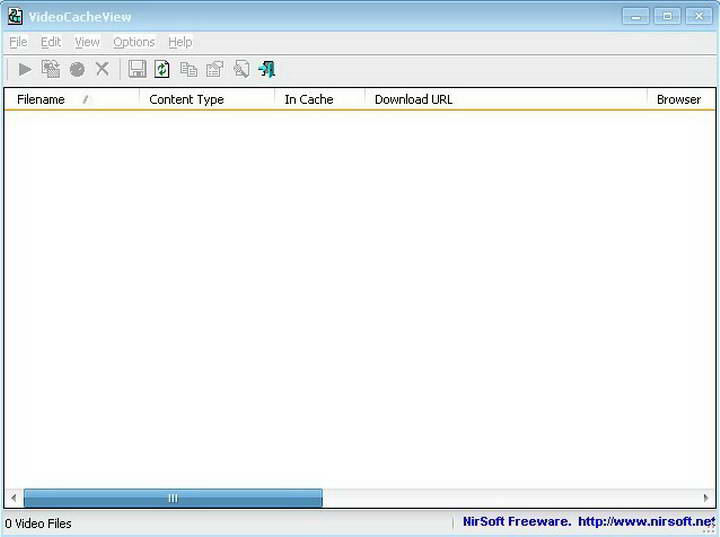This screenshot has width=720, height=537.
Task: Open the Help menu
Action: point(180,42)
